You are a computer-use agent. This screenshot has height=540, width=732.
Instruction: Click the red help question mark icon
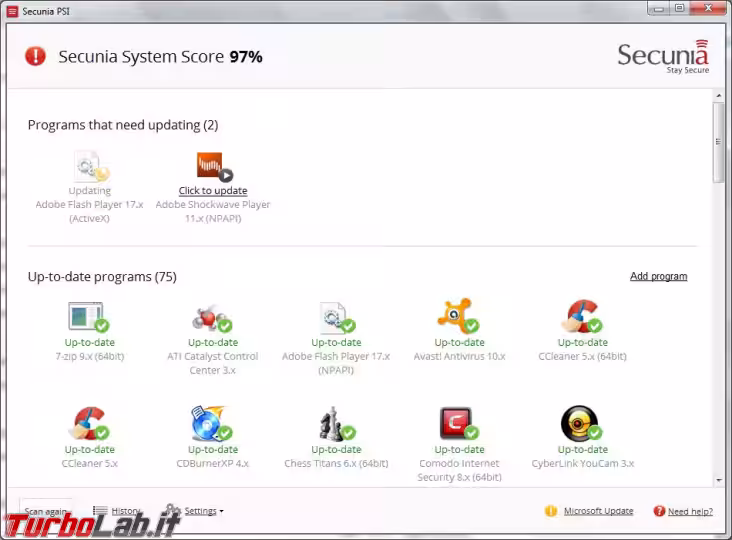pyautogui.click(x=659, y=511)
